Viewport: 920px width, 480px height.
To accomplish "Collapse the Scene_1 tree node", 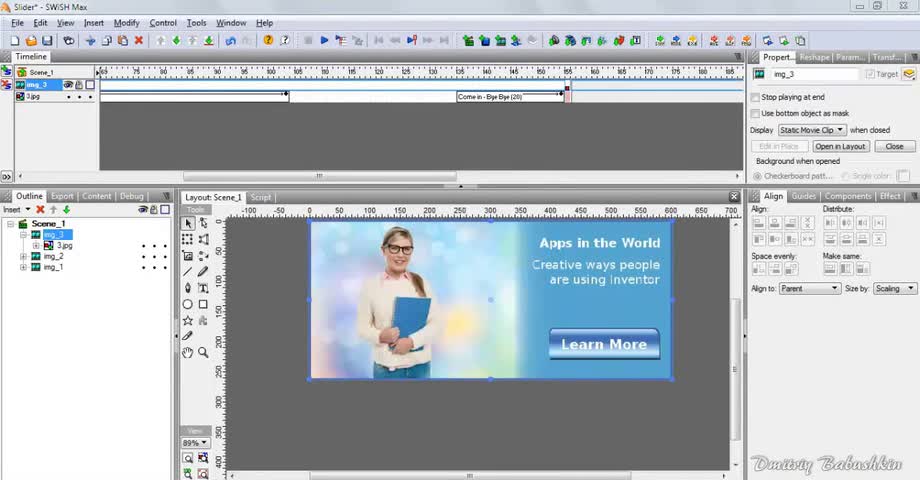I will (x=11, y=224).
